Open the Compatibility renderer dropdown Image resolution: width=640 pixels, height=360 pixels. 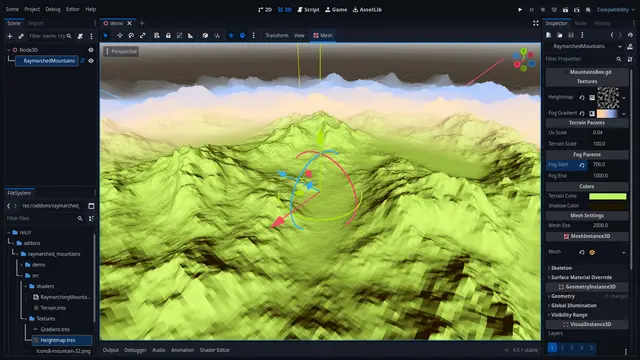[616, 9]
